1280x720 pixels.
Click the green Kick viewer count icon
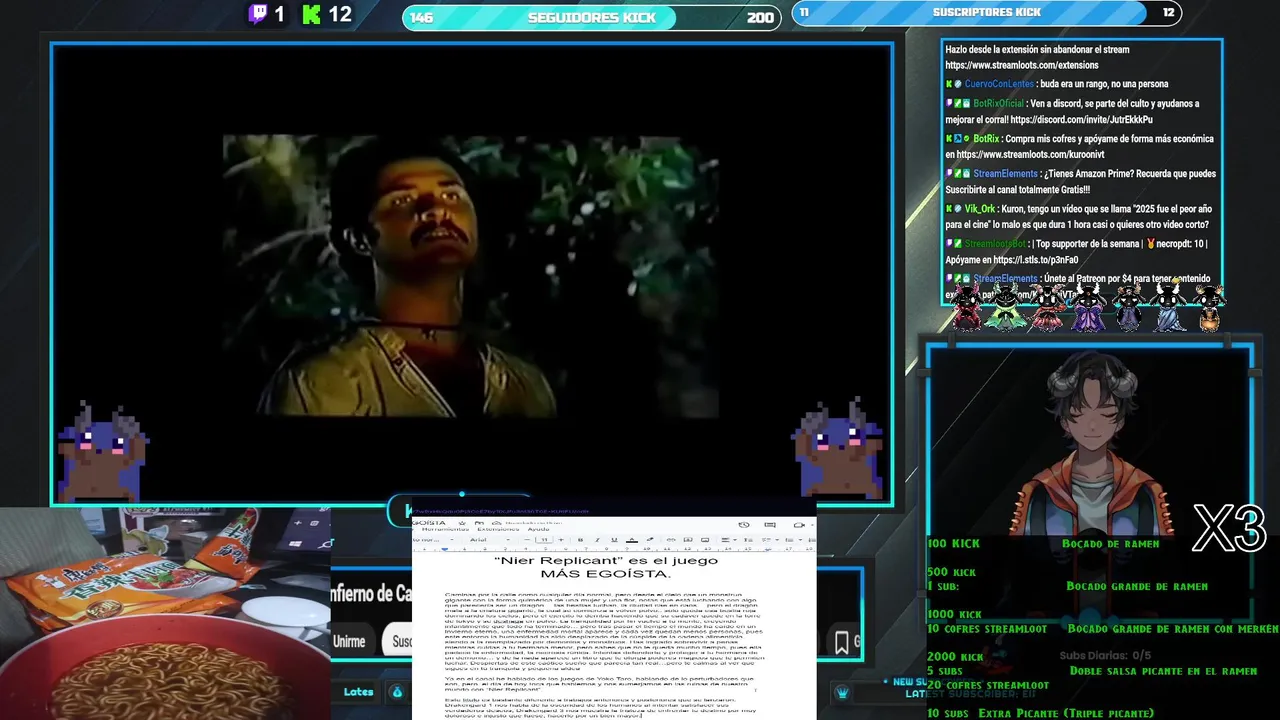(311, 14)
